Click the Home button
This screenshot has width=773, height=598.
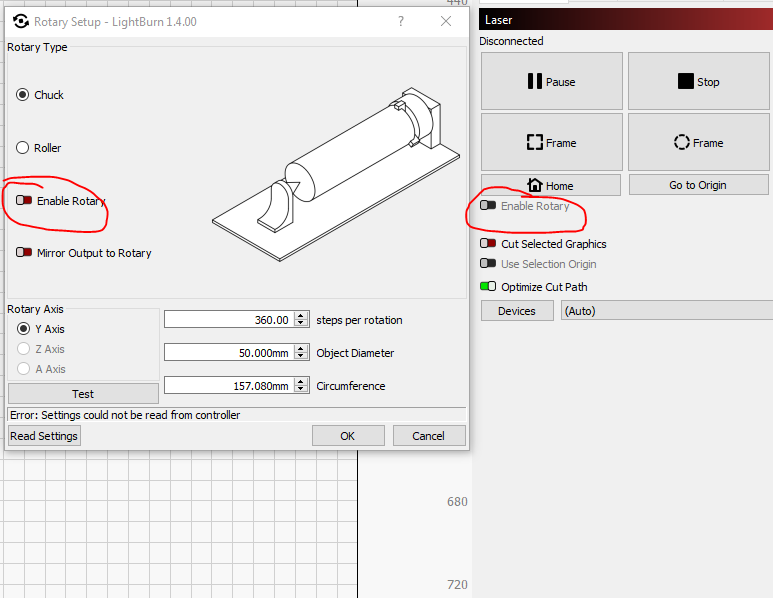[551, 185]
